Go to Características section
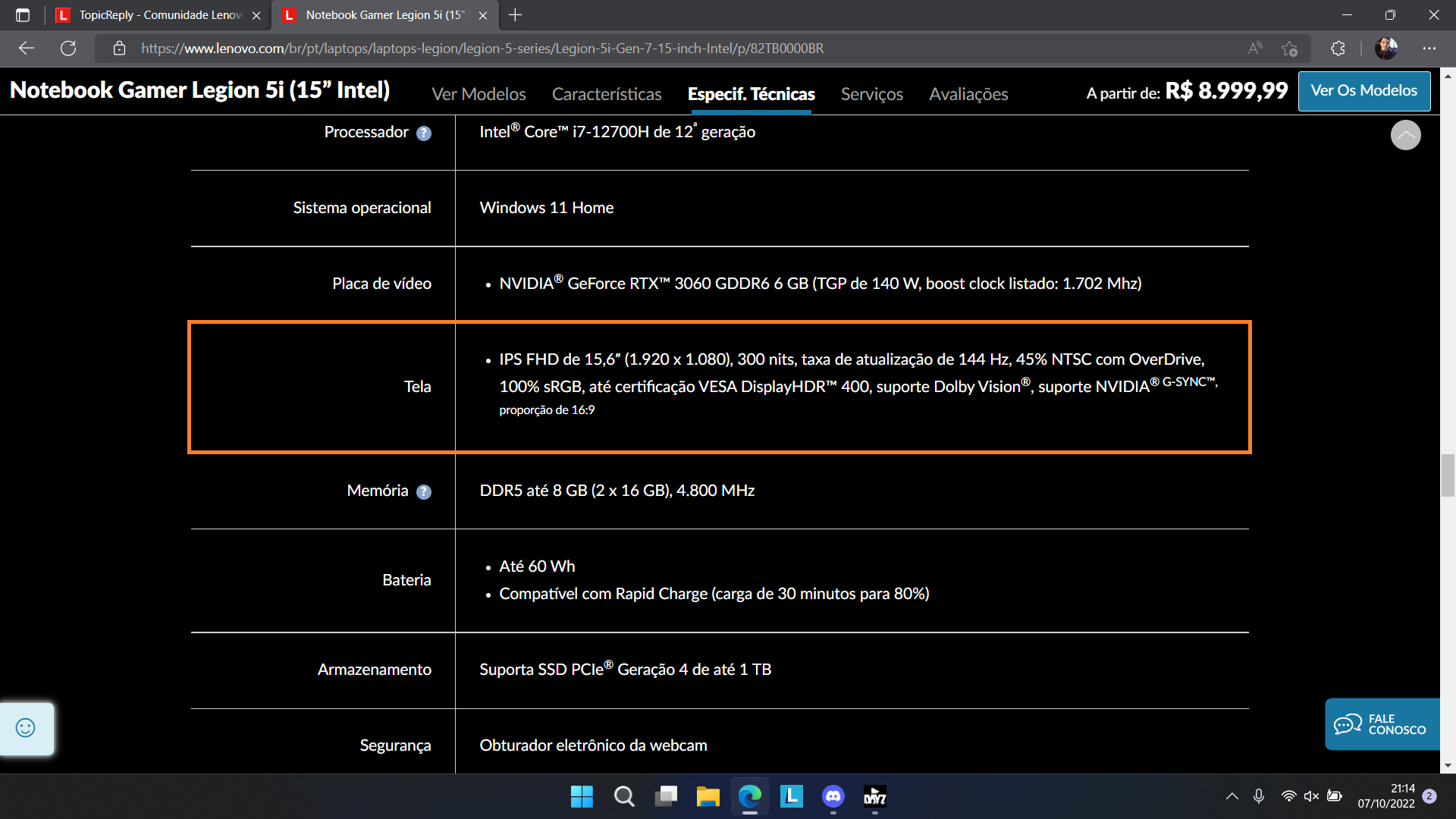This screenshot has width=1456, height=819. 607,94
